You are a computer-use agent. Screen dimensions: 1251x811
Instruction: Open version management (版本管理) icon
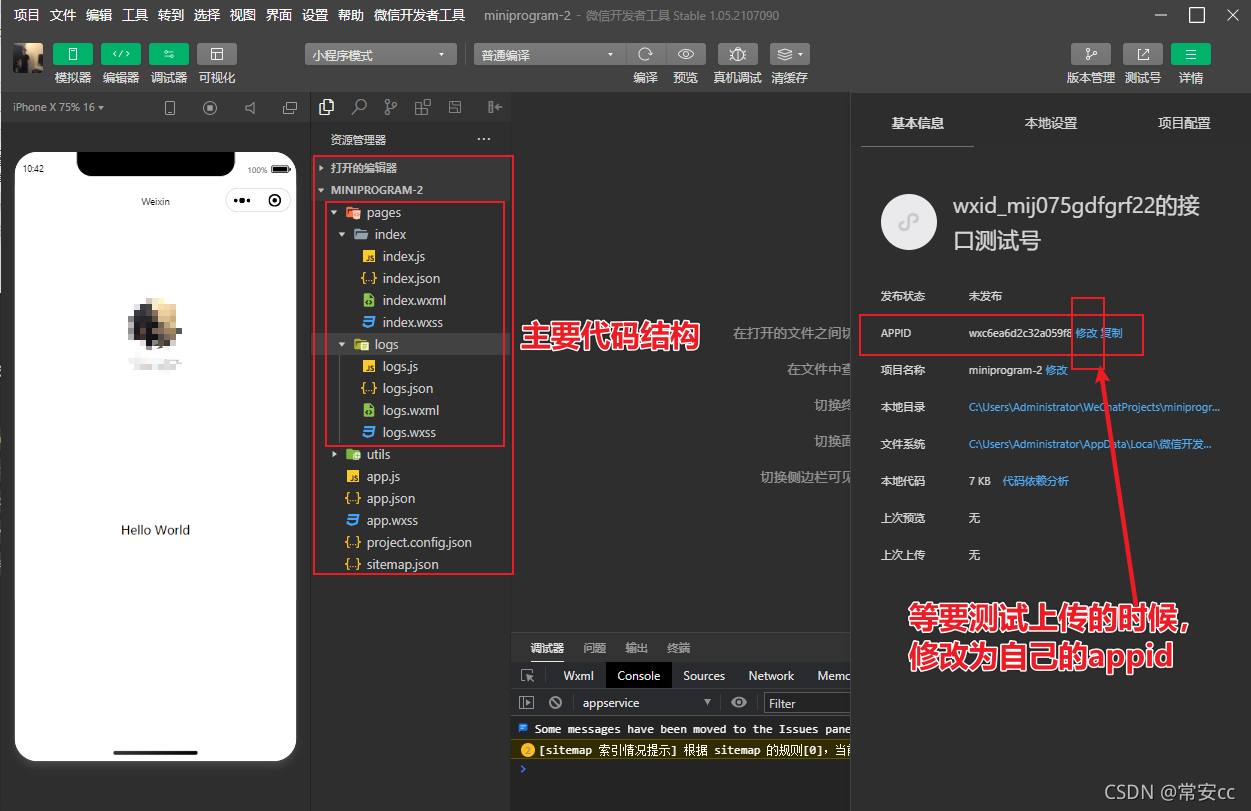(1091, 54)
